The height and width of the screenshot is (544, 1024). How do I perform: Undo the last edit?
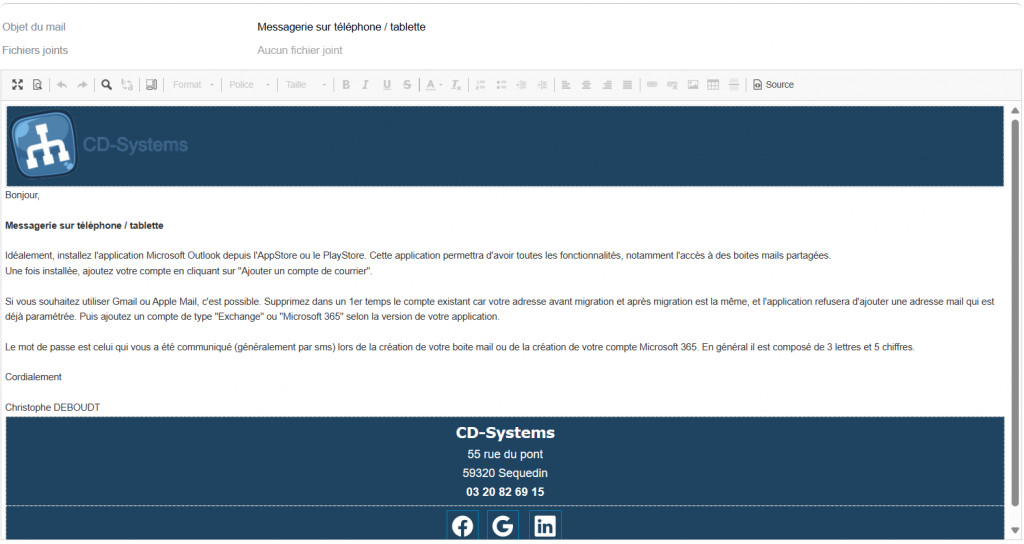[62, 85]
